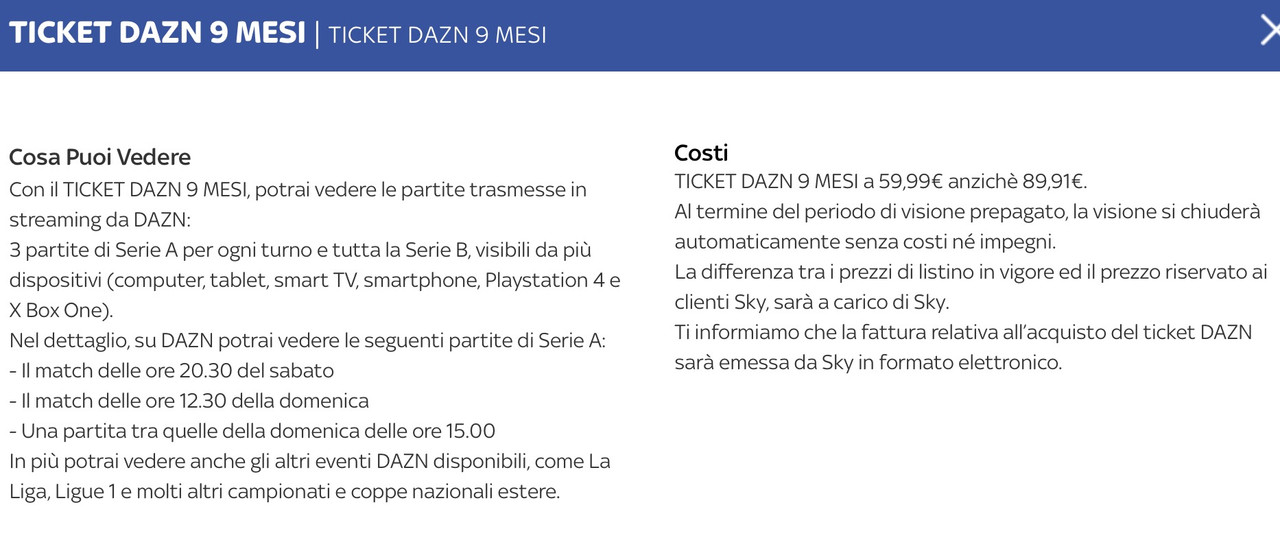Screen dimensions: 1280x534
Task: Click the 59,99€ anzichè 89,91€ price line
Action: tap(881, 182)
